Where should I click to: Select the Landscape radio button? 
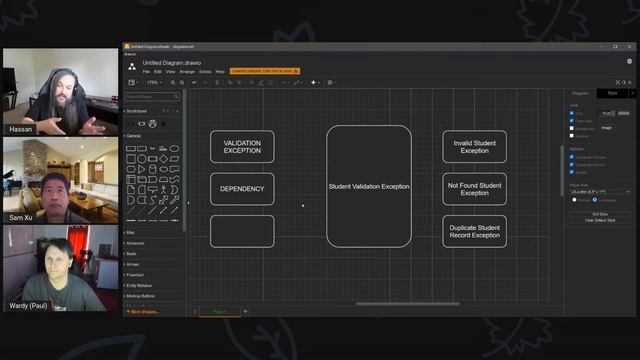click(x=595, y=200)
